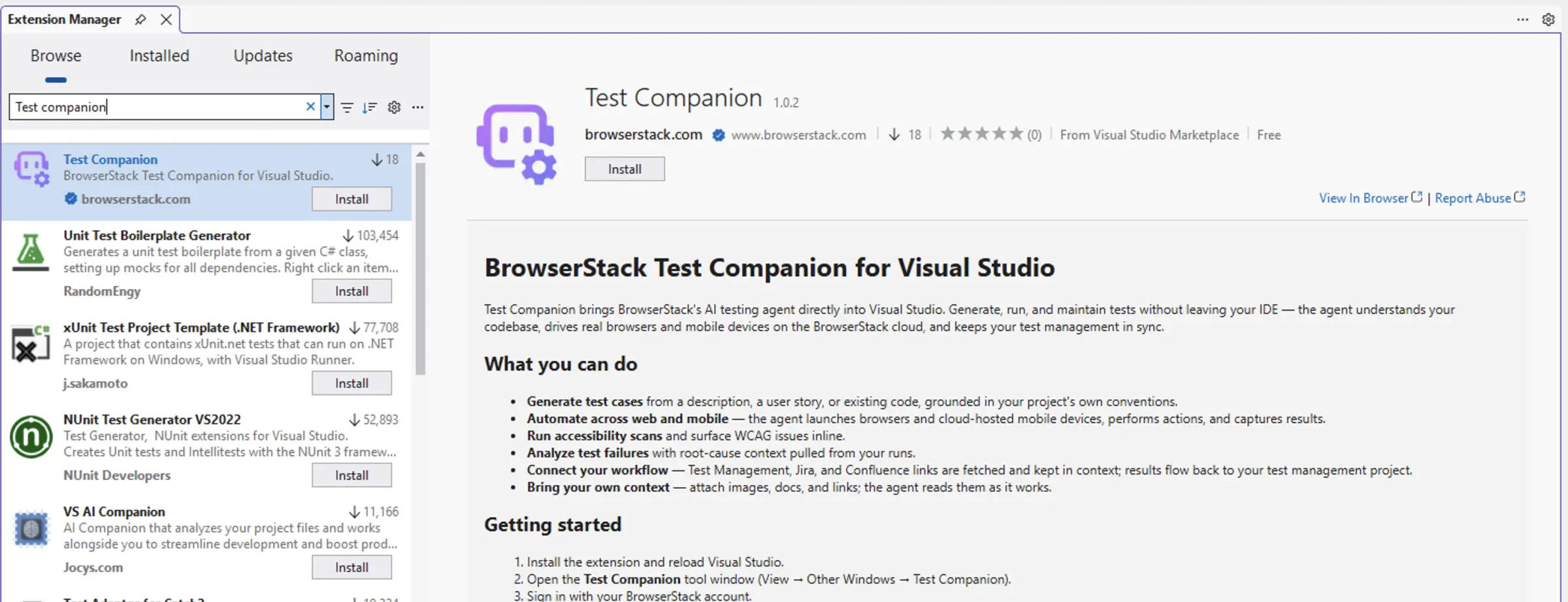Click browserstack.com publisher in details header
This screenshot has height=602, width=1568.
pos(644,135)
